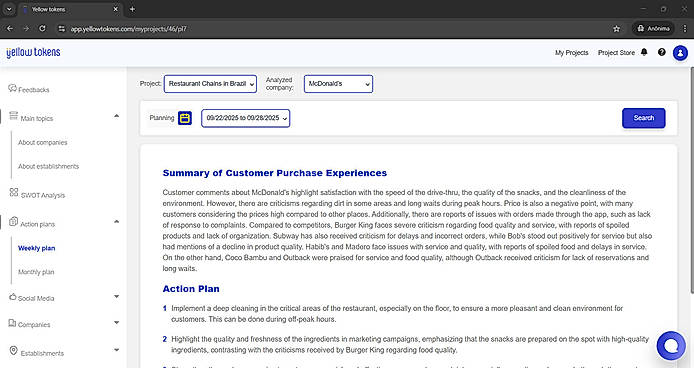The width and height of the screenshot is (694, 368).
Task: Open the Analyzed company dropdown
Action: pyautogui.click(x=339, y=84)
